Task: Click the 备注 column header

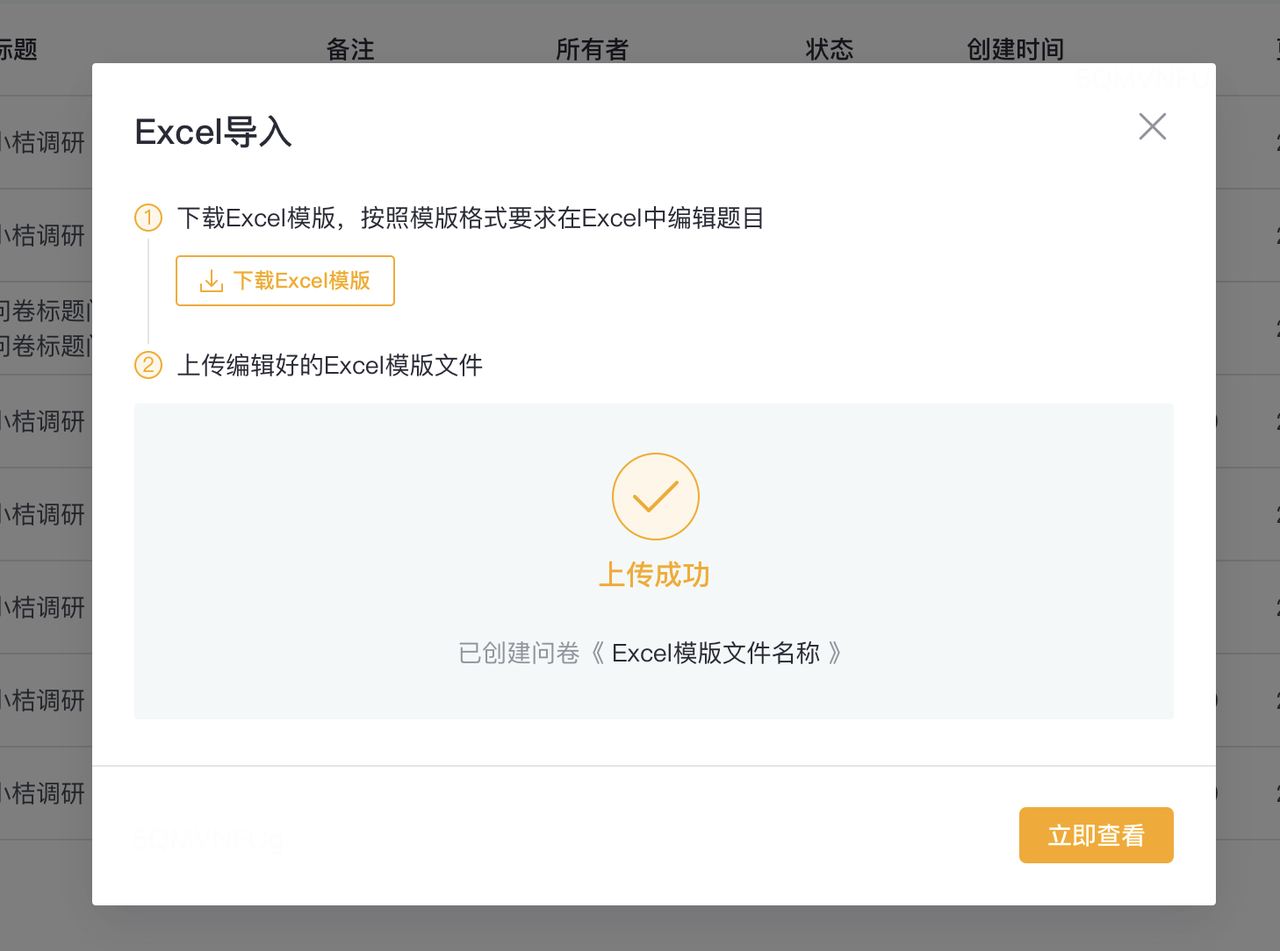Action: point(350,49)
